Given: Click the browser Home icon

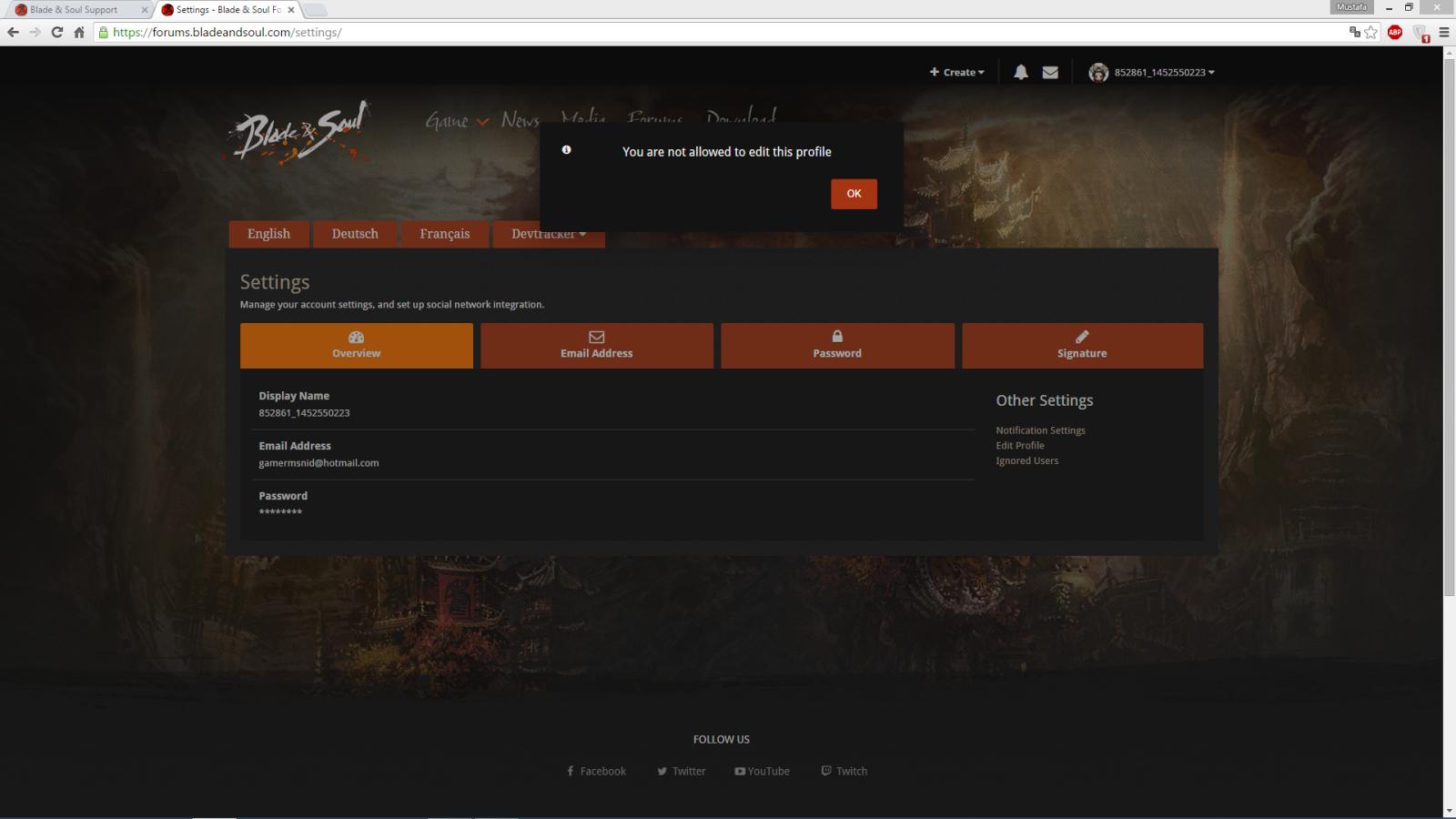Looking at the screenshot, I should click(79, 32).
